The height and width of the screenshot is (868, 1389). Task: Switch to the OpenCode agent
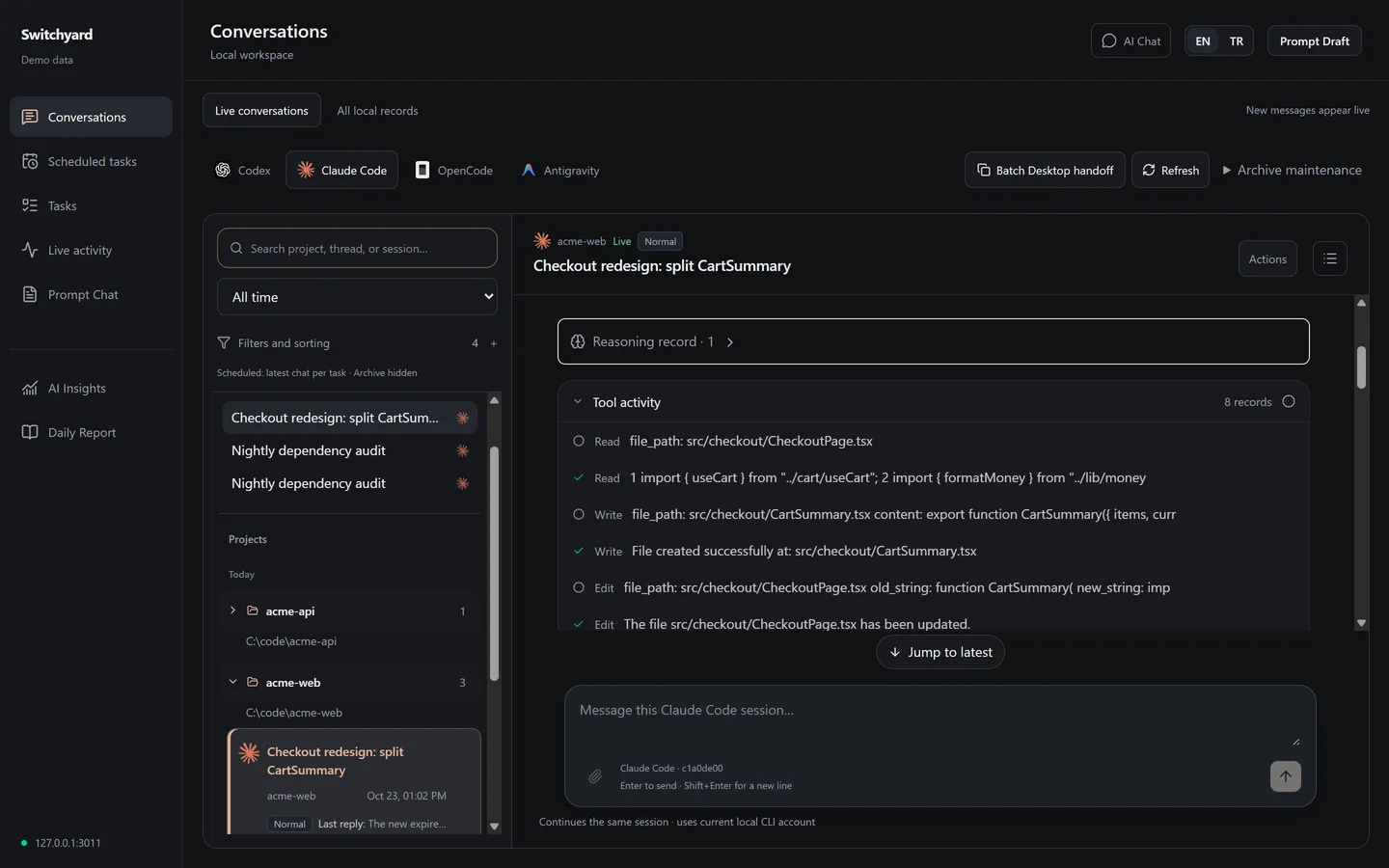click(x=454, y=170)
